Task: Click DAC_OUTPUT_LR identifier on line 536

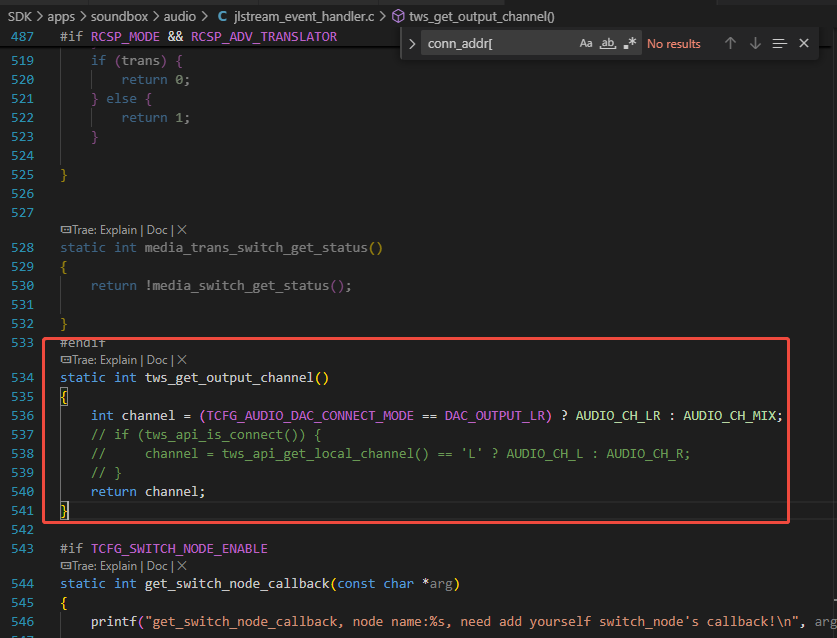Action: coord(495,415)
